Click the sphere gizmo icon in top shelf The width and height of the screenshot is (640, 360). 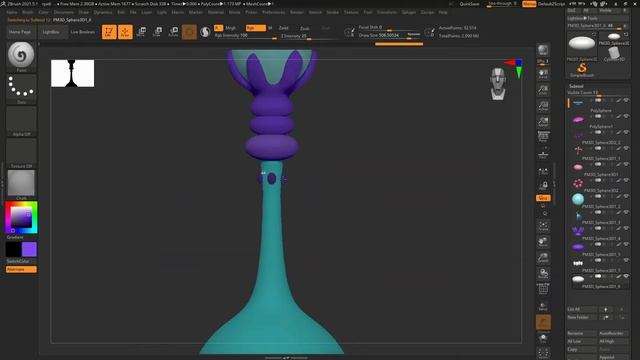coord(205,32)
